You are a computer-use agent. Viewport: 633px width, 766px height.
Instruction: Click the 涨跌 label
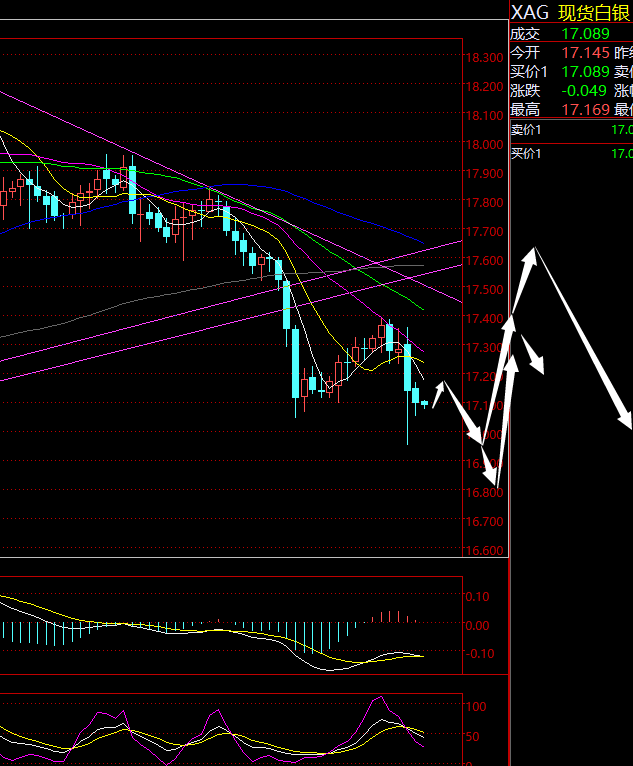click(x=525, y=91)
